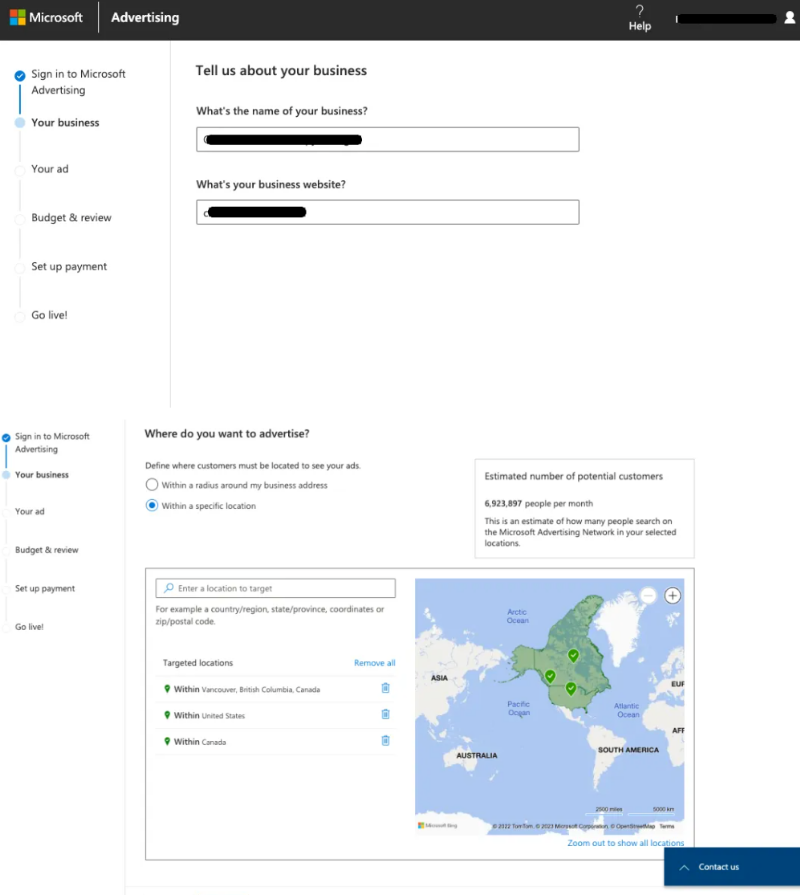800x895 pixels.
Task: Open Budget & review step in upper sidebar
Action: pos(71,217)
